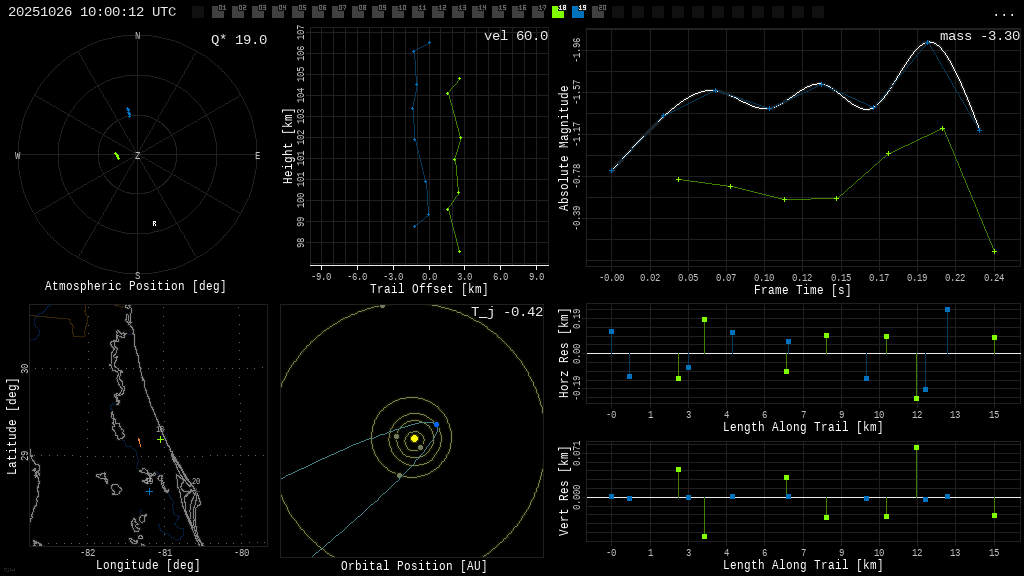The height and width of the screenshot is (576, 1024).
Task: Click the T_j -0.42 label
Action: tap(507, 312)
